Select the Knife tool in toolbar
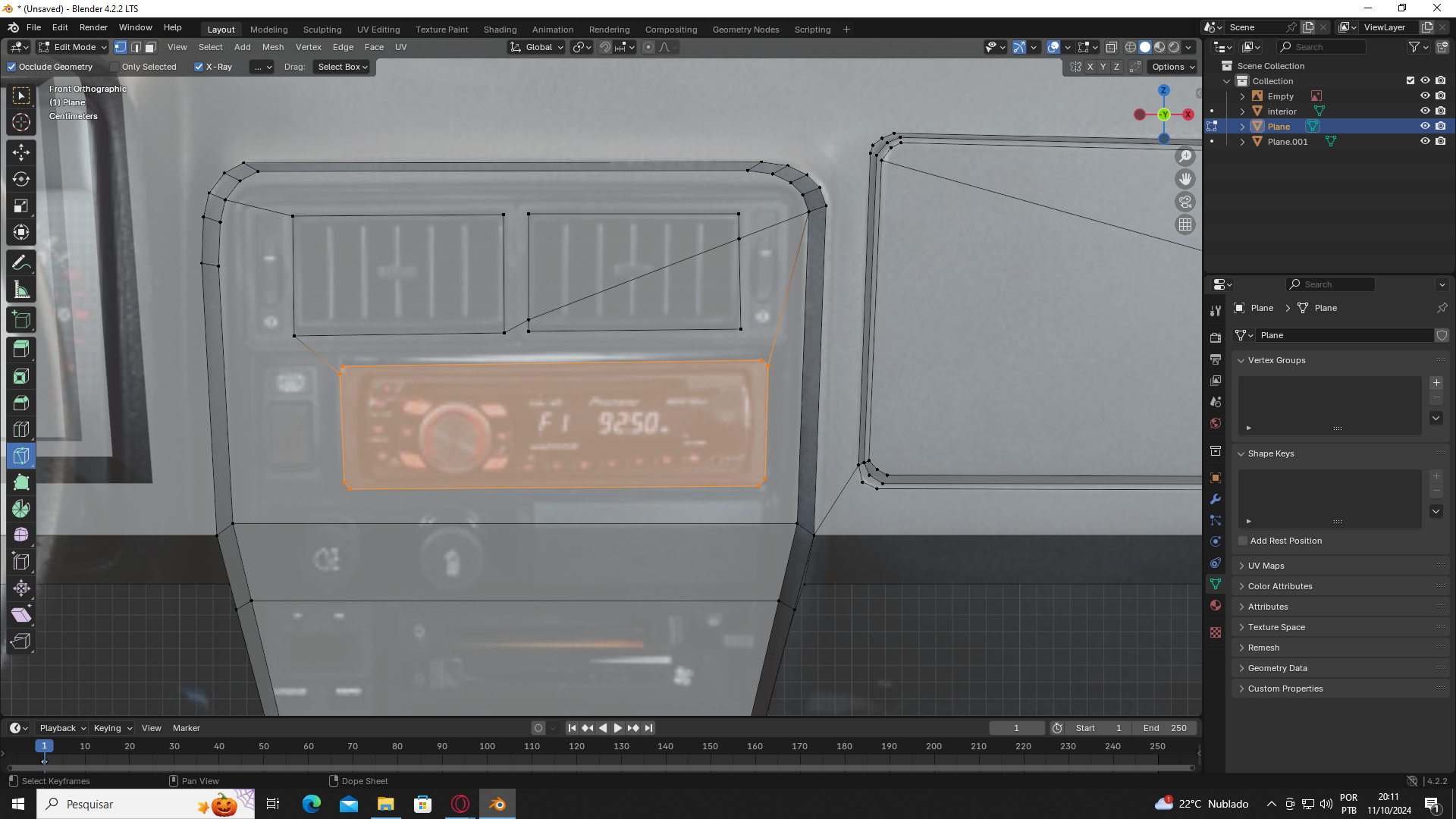This screenshot has width=1456, height=819. pos(21,456)
